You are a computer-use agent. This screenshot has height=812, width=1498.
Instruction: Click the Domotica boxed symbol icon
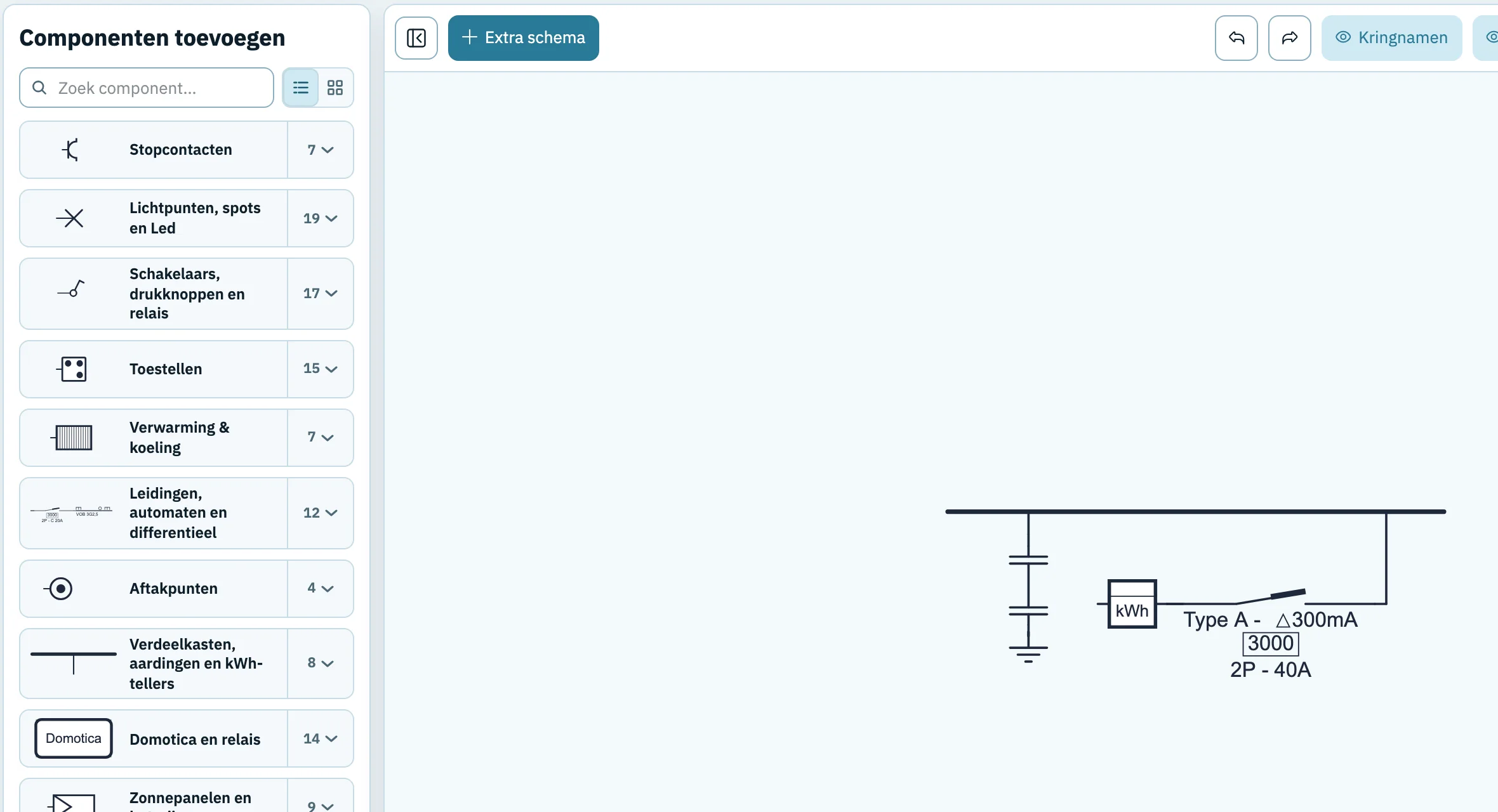pyautogui.click(x=74, y=738)
